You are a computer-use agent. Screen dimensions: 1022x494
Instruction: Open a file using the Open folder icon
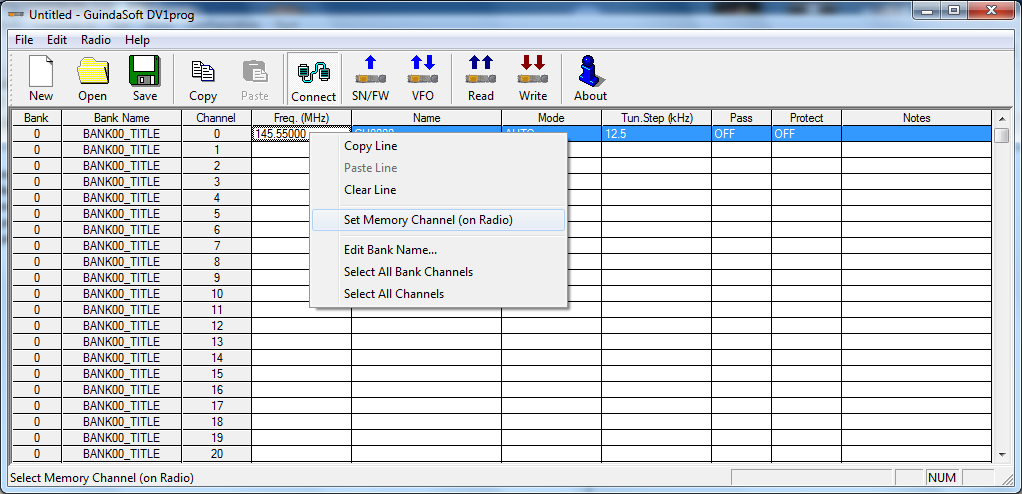coord(93,78)
